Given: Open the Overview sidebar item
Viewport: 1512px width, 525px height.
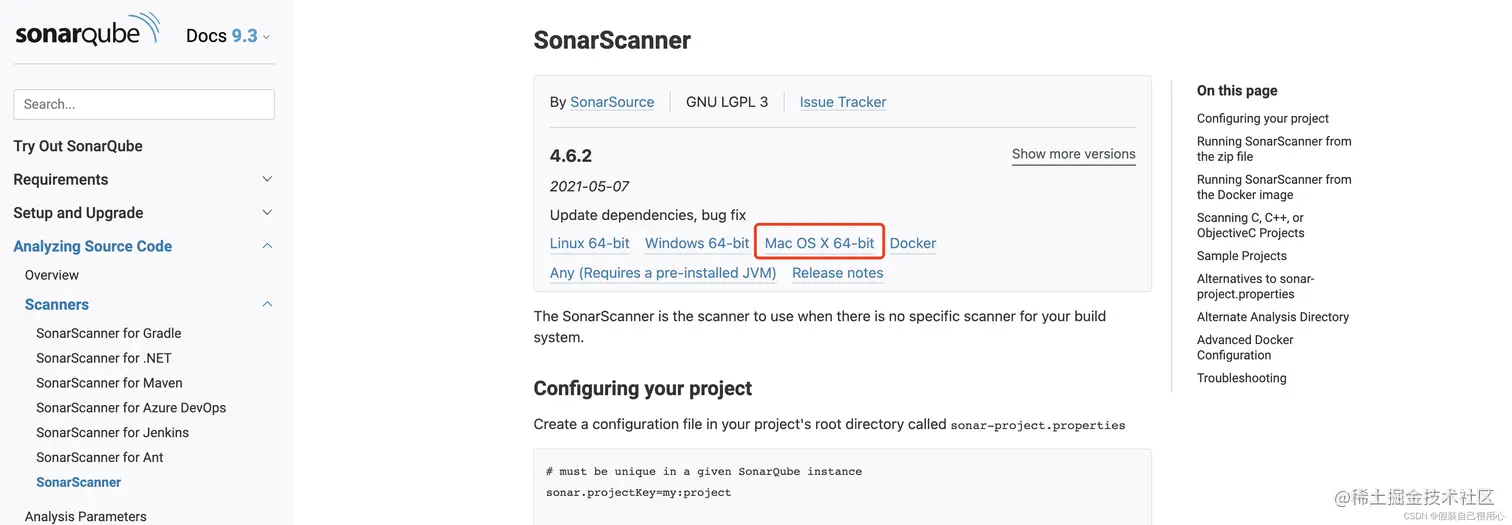Looking at the screenshot, I should click(x=52, y=275).
